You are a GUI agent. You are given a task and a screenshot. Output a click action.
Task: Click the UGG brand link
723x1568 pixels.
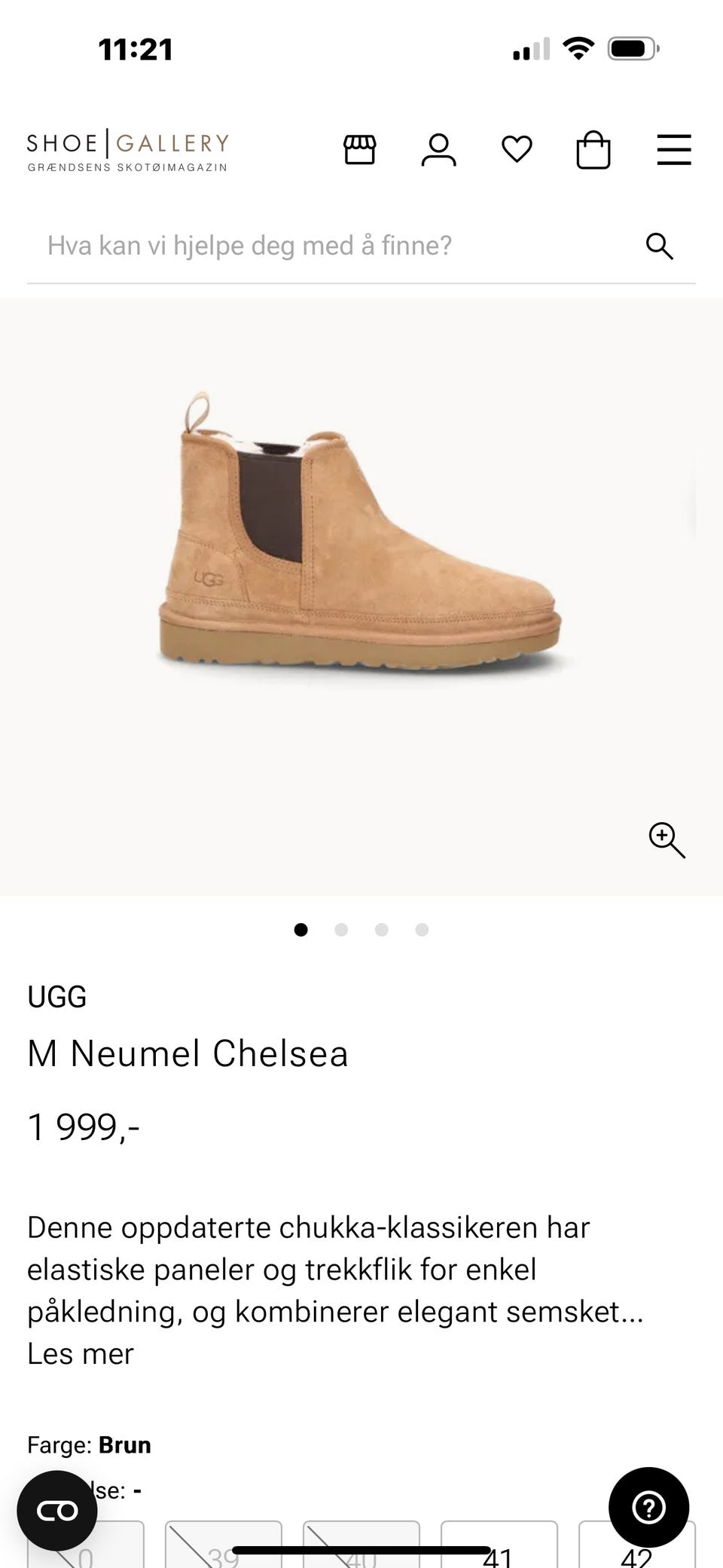(x=57, y=997)
